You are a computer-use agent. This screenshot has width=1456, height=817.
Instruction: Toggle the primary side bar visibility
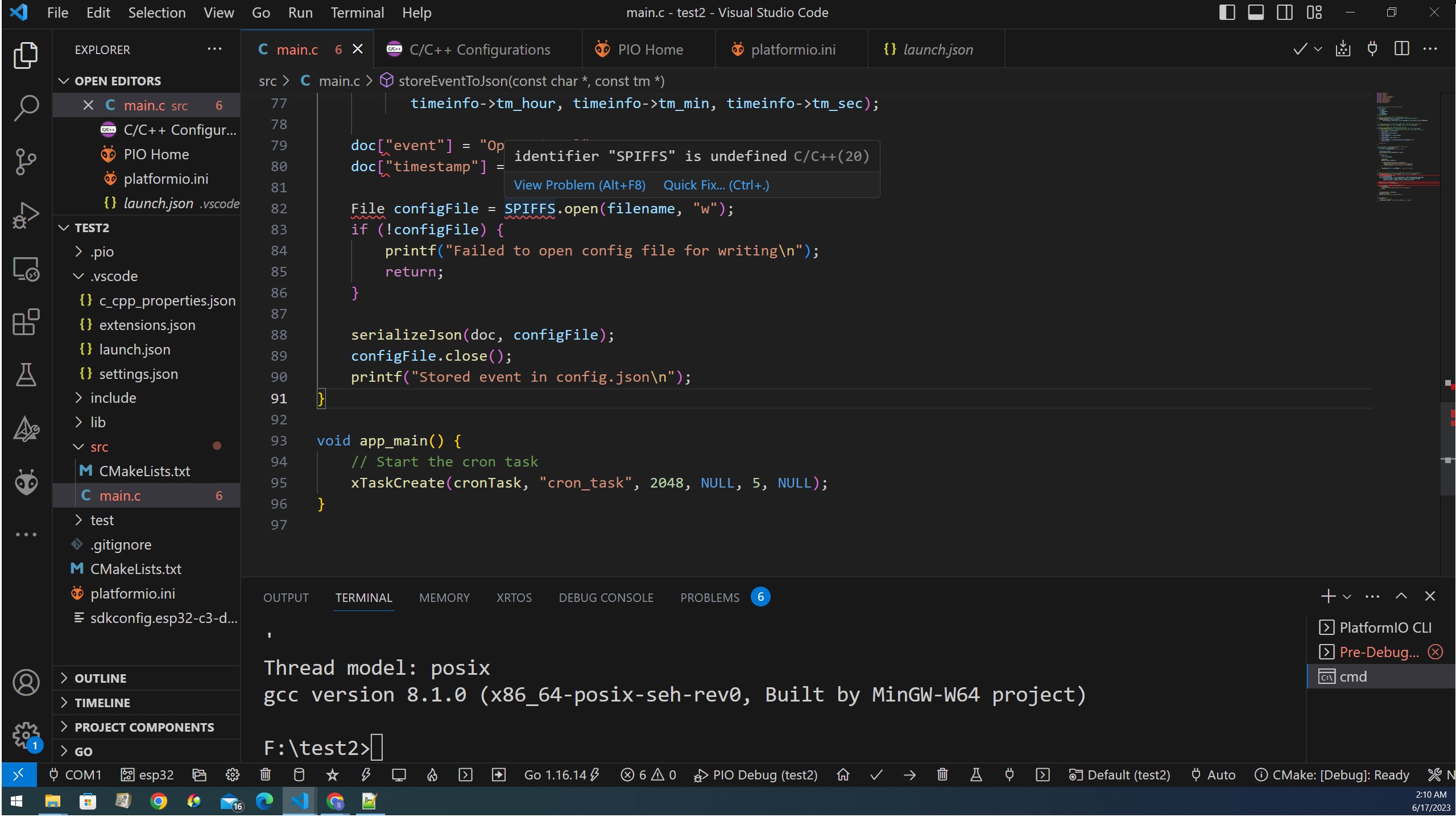1227,12
